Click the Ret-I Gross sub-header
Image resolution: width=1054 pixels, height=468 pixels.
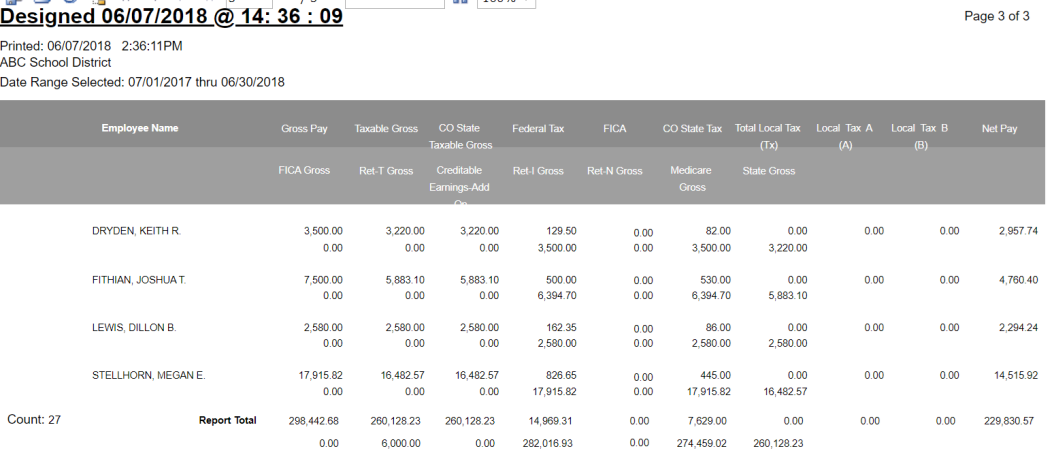538,171
